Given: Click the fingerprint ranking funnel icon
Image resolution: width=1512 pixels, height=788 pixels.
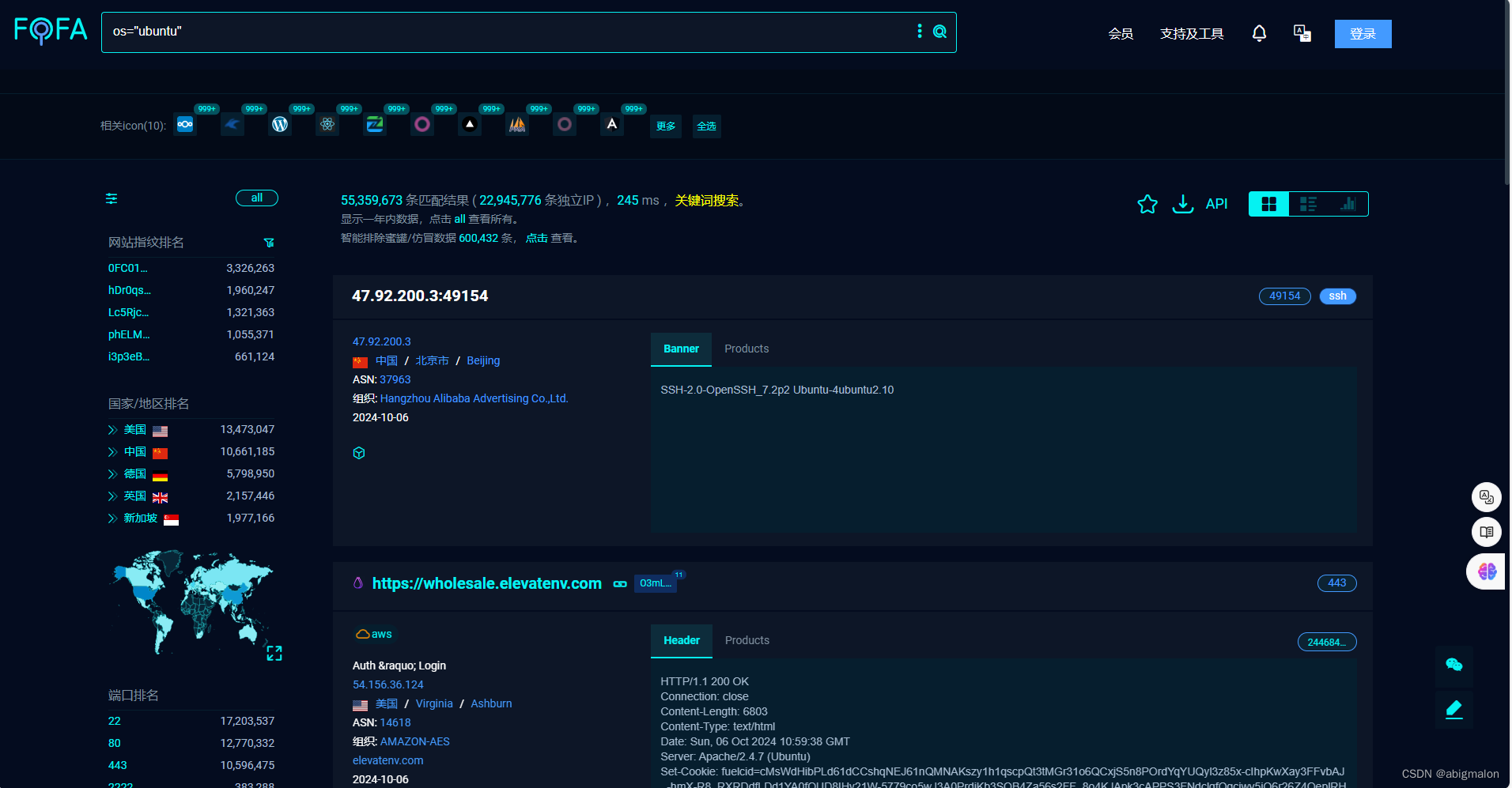Looking at the screenshot, I should [x=269, y=243].
